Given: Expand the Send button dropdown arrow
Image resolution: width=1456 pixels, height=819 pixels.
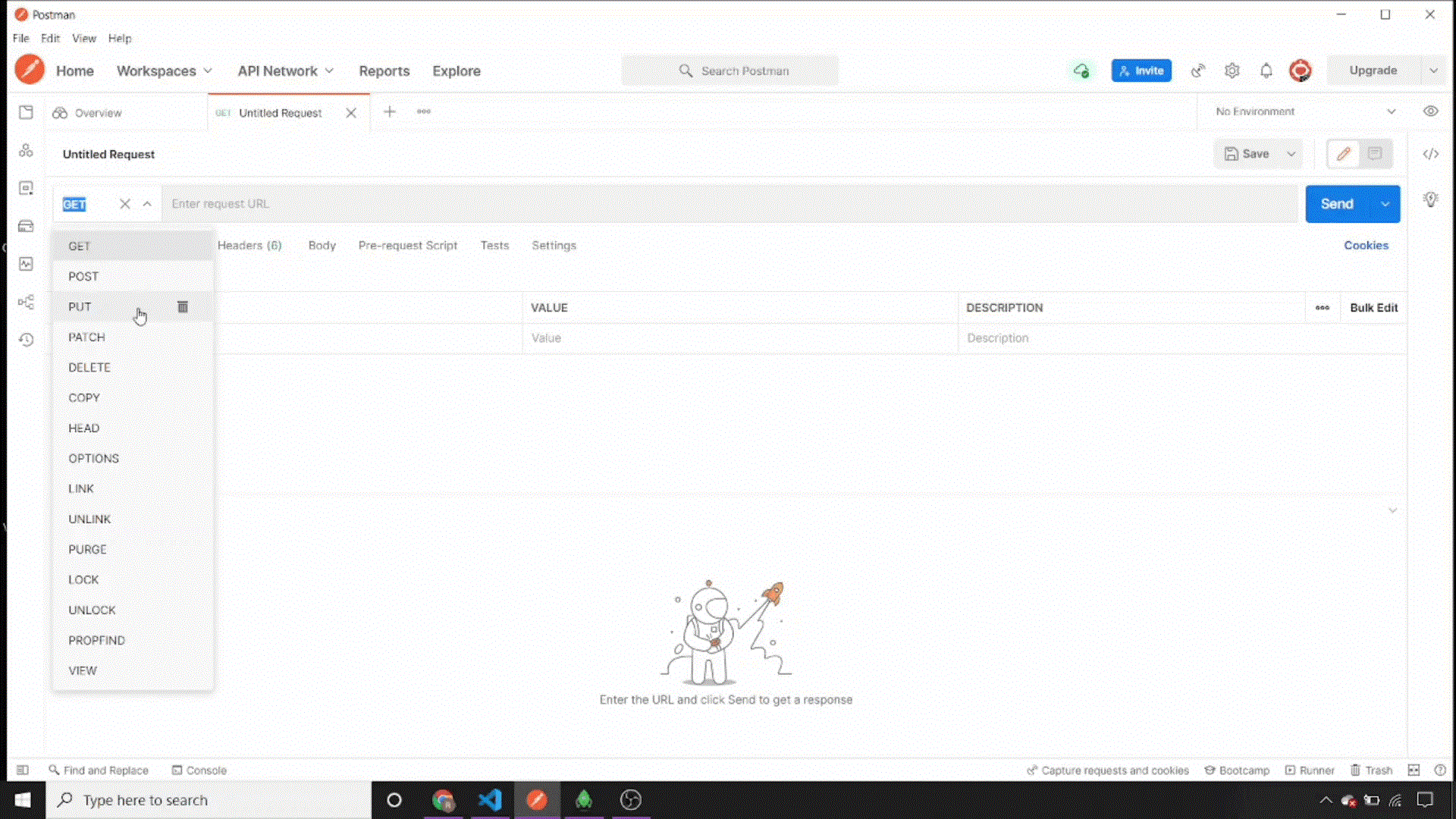Looking at the screenshot, I should (1384, 203).
